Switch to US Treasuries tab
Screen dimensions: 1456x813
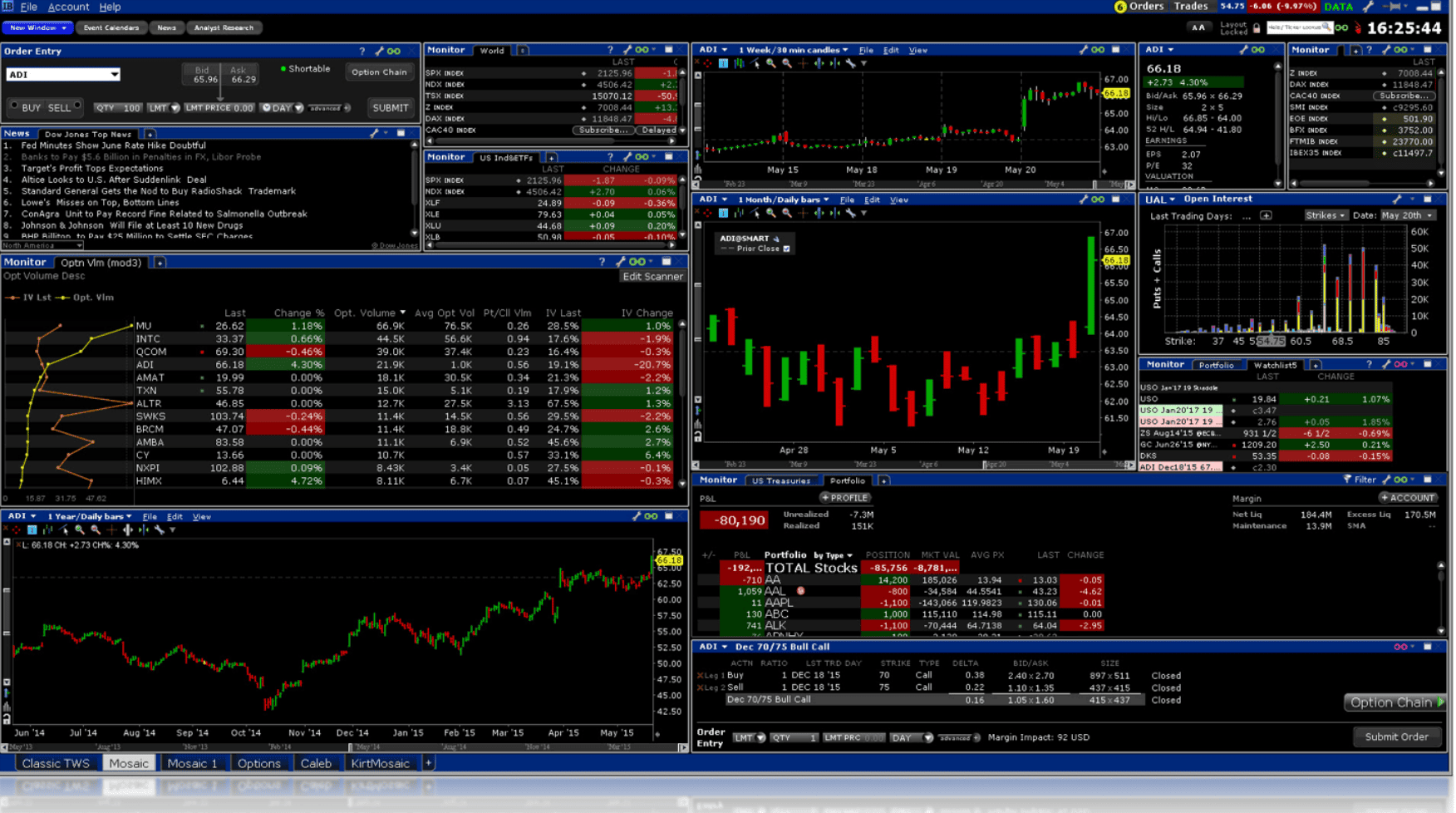[x=781, y=480]
